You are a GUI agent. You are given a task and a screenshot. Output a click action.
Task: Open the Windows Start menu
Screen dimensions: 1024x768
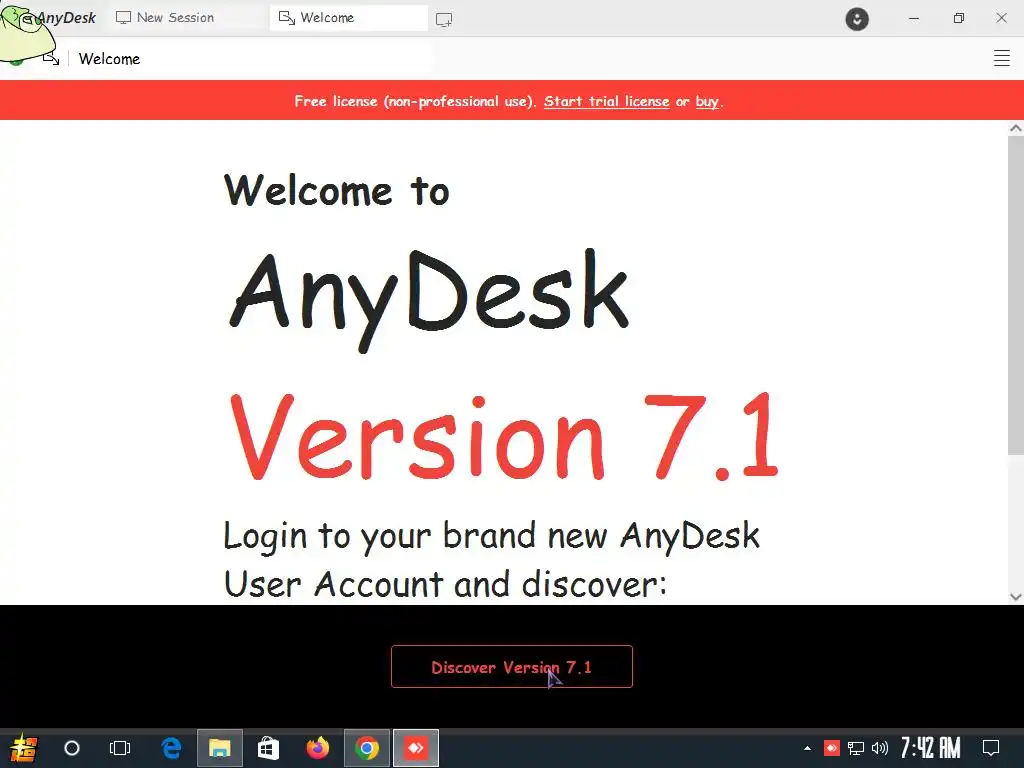pos(23,748)
